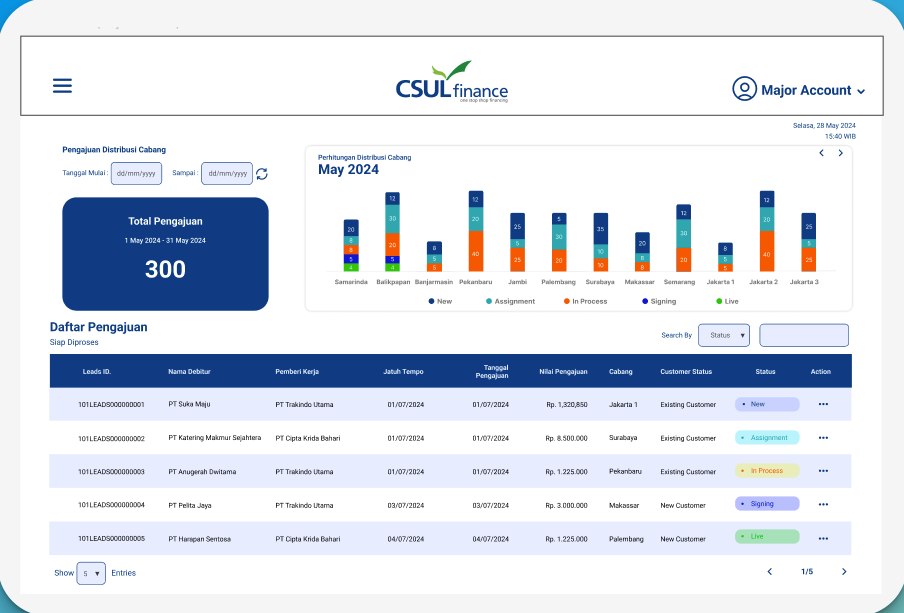Expand the Major Account dropdown

pyautogui.click(x=861, y=91)
